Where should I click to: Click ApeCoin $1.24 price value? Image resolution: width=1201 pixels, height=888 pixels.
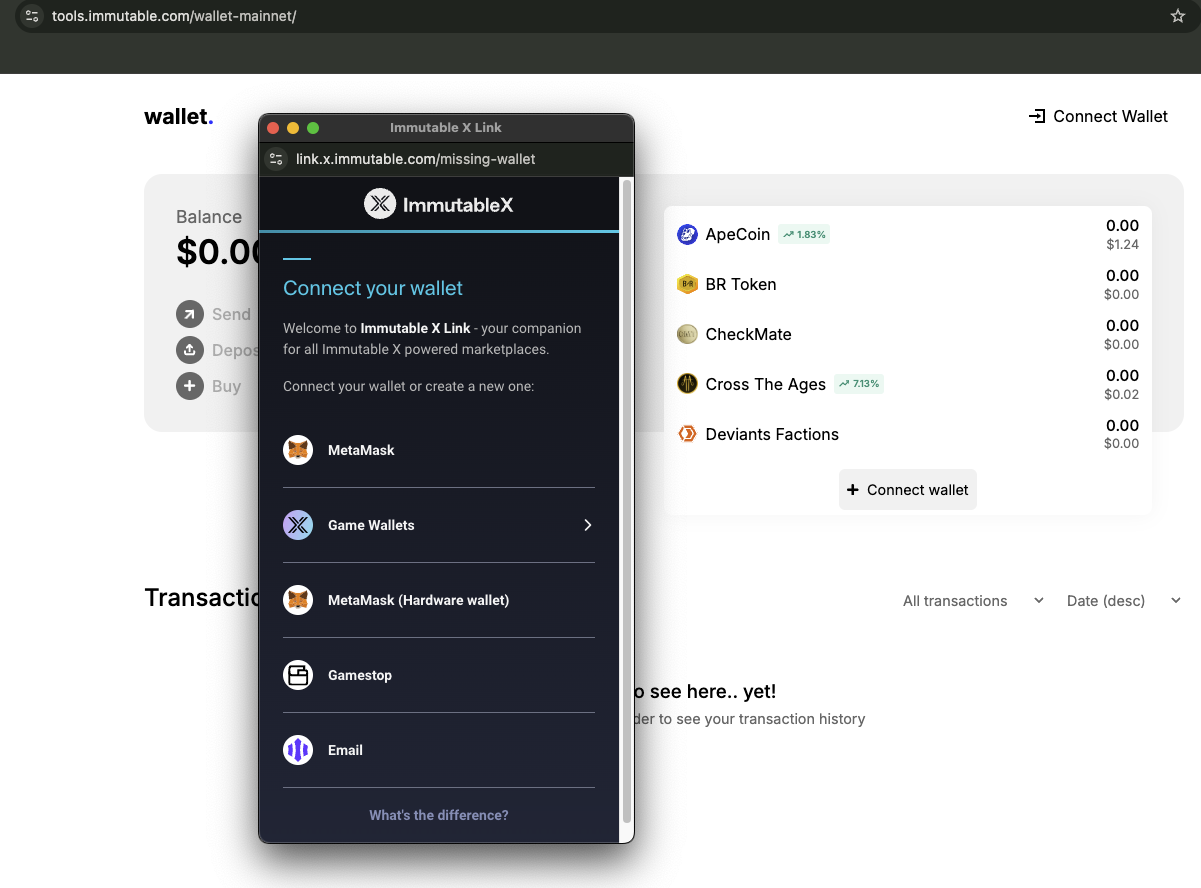tap(1123, 244)
